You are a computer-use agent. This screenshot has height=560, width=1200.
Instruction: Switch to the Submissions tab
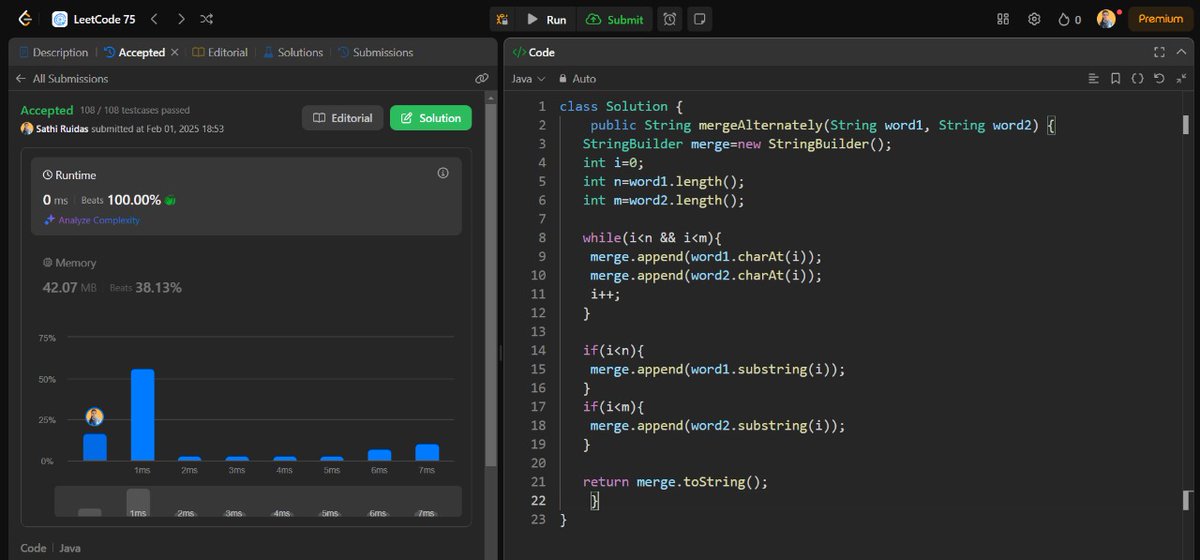[x=375, y=52]
